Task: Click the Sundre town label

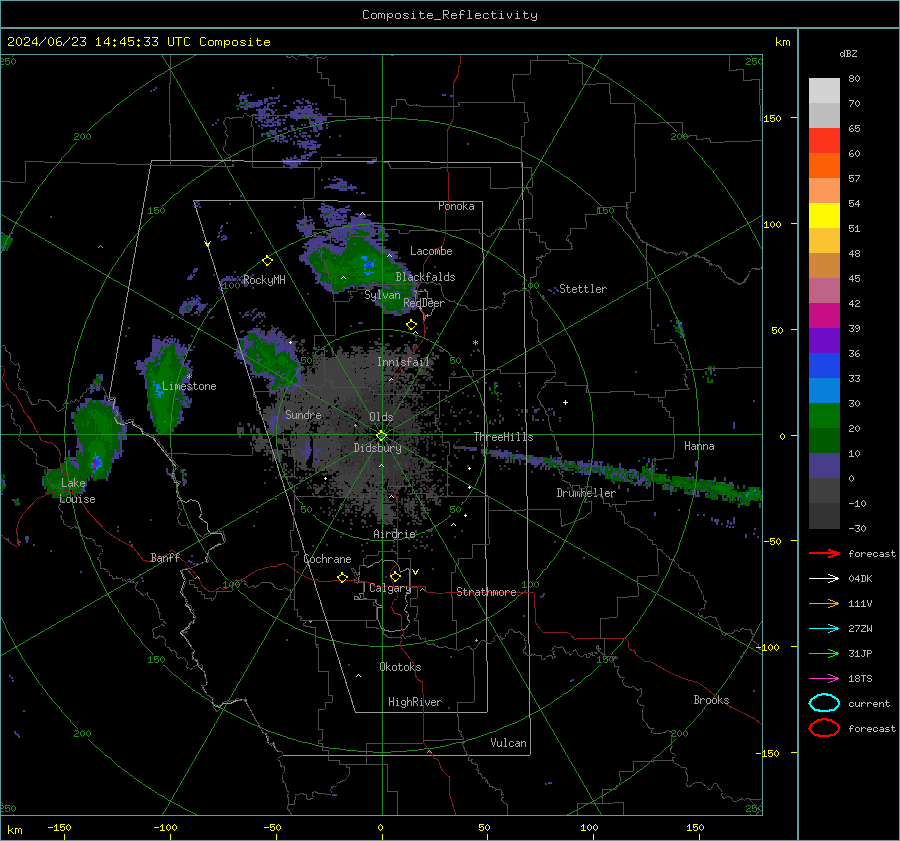Action: [303, 414]
